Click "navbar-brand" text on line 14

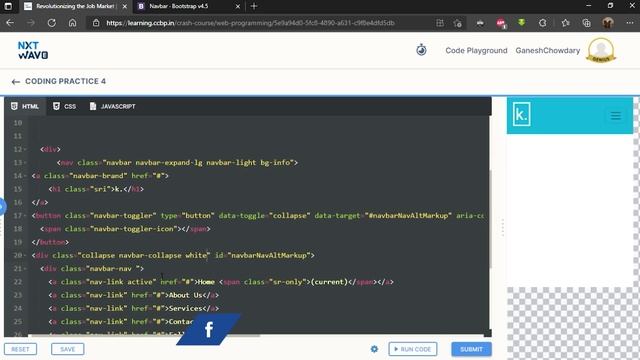pyautogui.click(x=98, y=176)
